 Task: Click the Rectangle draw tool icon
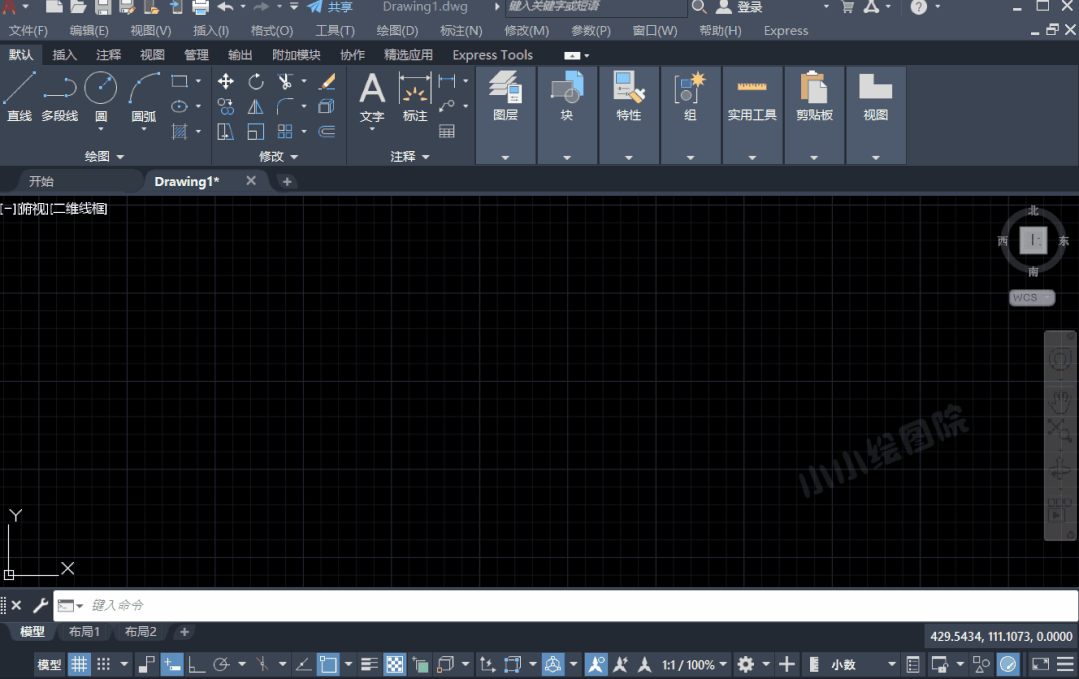pyautogui.click(x=180, y=81)
